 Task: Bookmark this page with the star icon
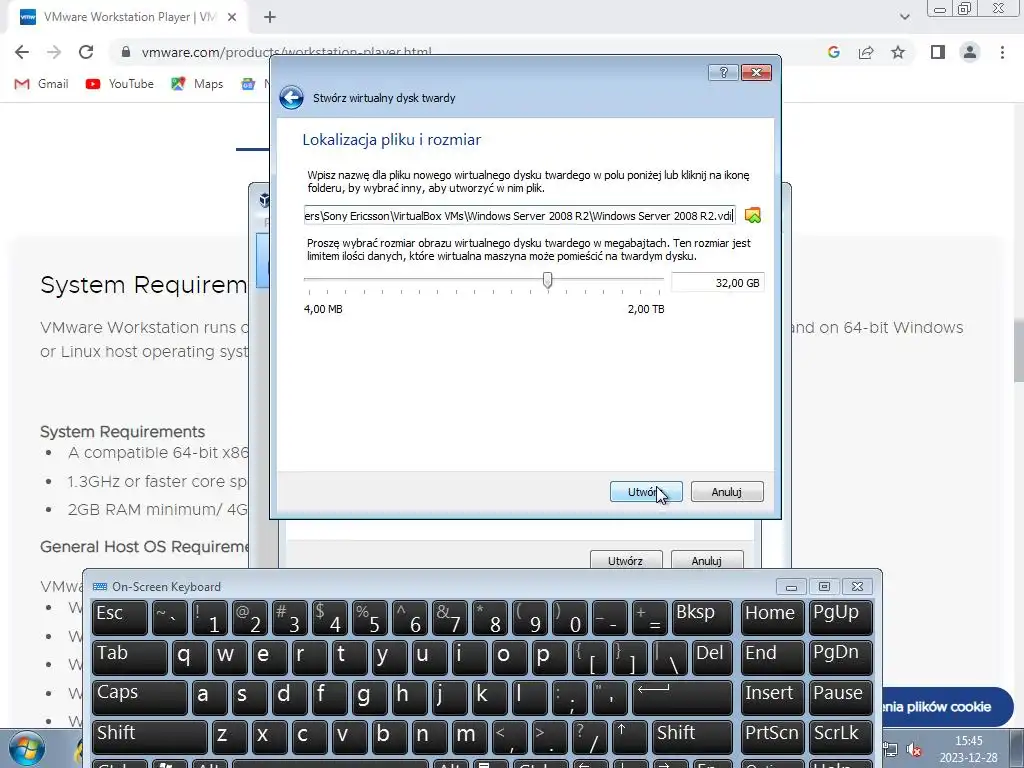898,52
